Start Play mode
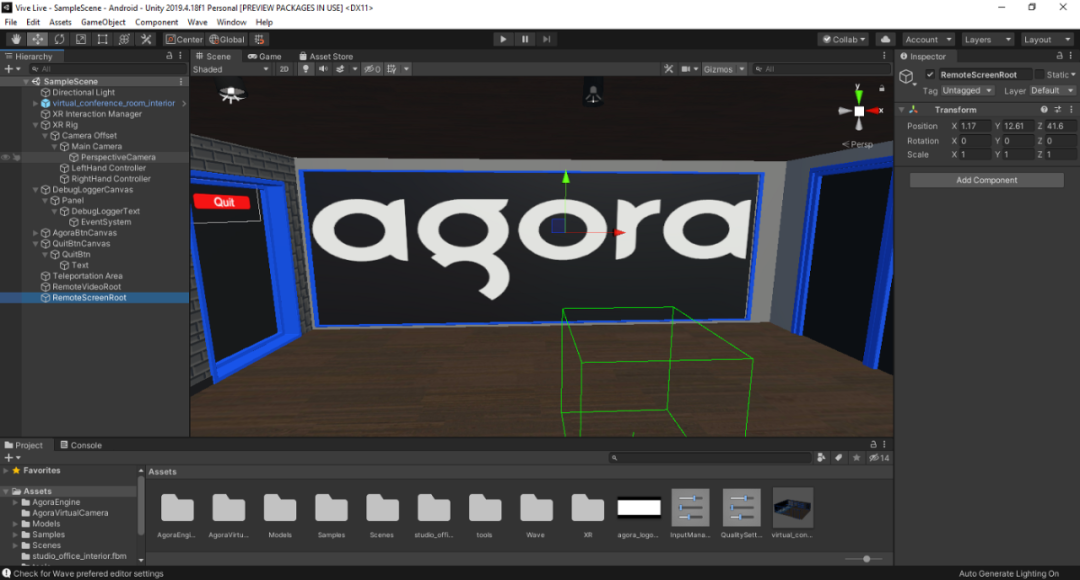Image resolution: width=1080 pixels, height=580 pixels. tap(503, 39)
